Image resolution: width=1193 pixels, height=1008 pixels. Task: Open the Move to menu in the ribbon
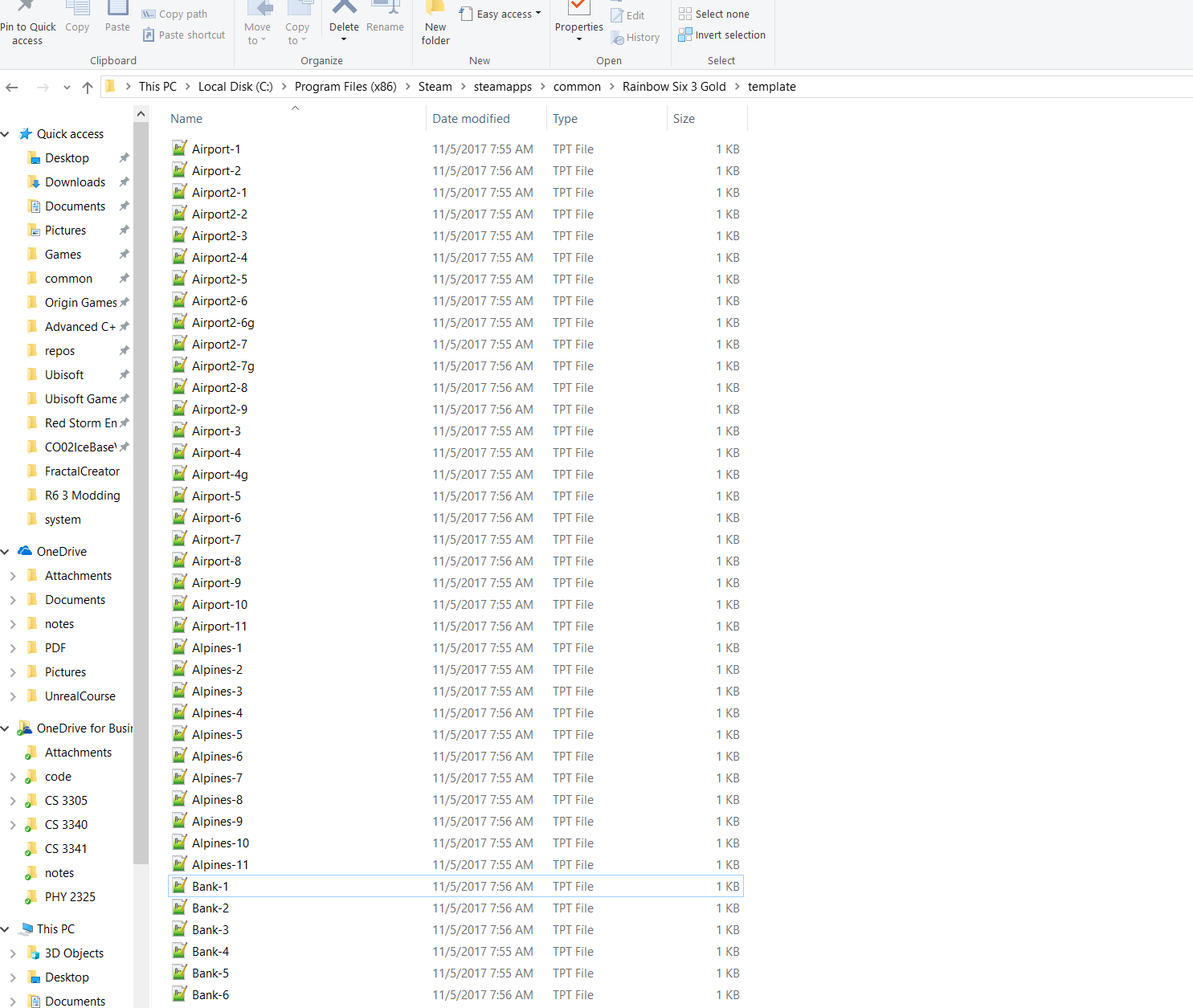(x=257, y=23)
